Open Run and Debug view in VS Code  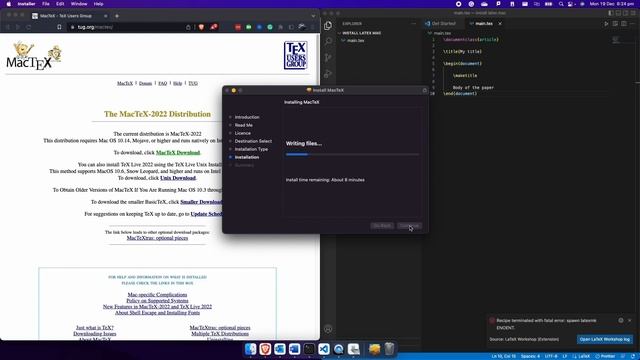pos(328,74)
